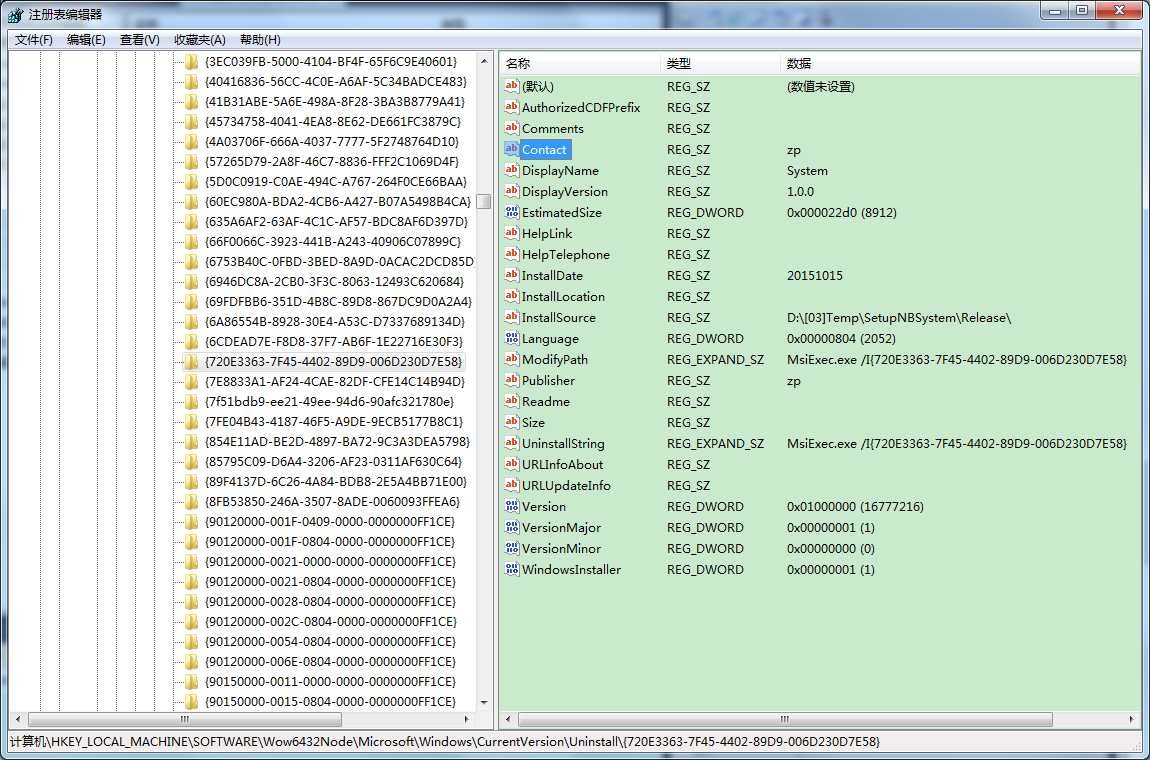The width and height of the screenshot is (1150, 760).
Task: Click the values pane scroll-left arrow
Action: point(508,720)
